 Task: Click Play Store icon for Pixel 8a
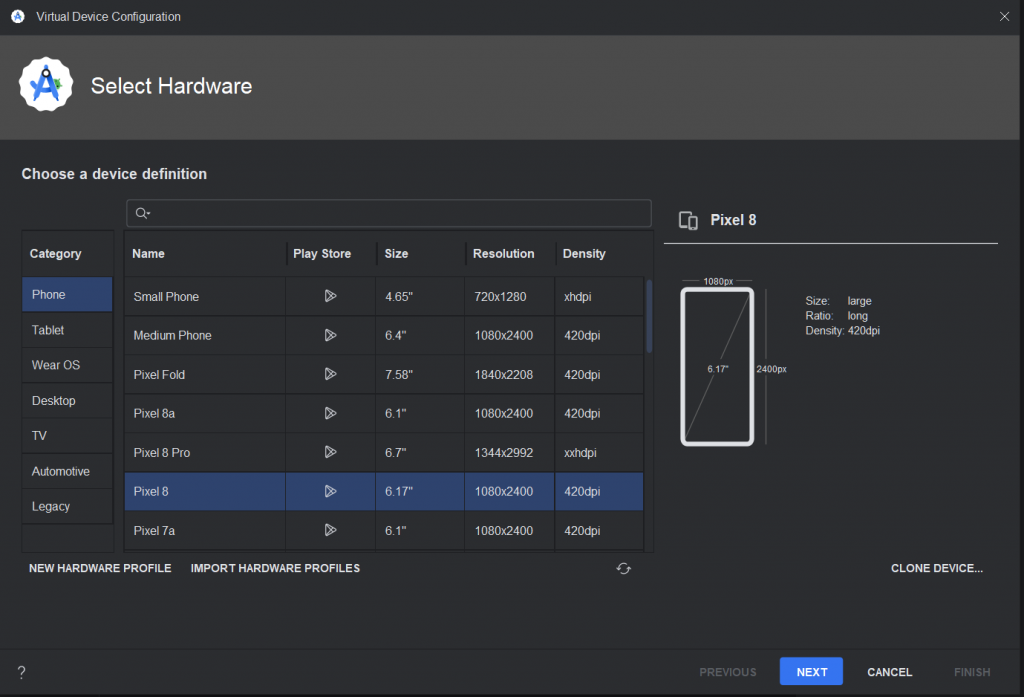point(330,413)
